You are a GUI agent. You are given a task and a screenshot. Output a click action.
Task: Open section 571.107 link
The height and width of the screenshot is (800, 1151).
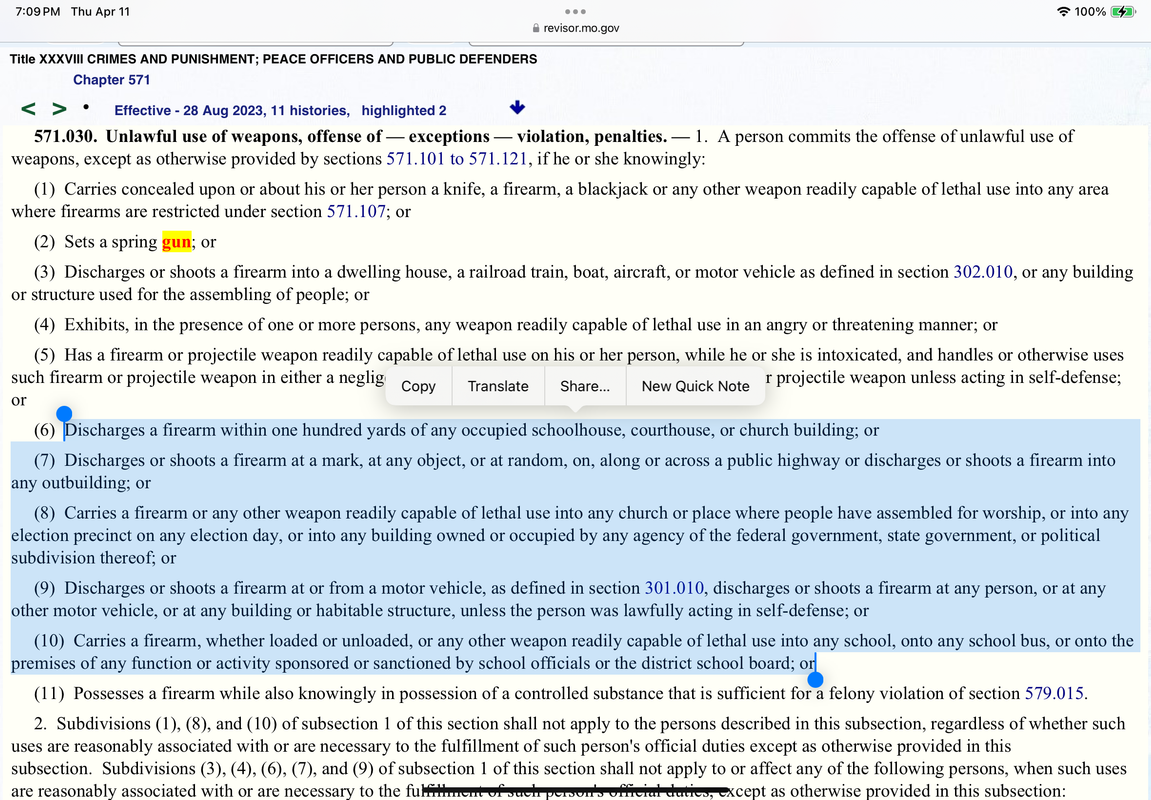[356, 211]
